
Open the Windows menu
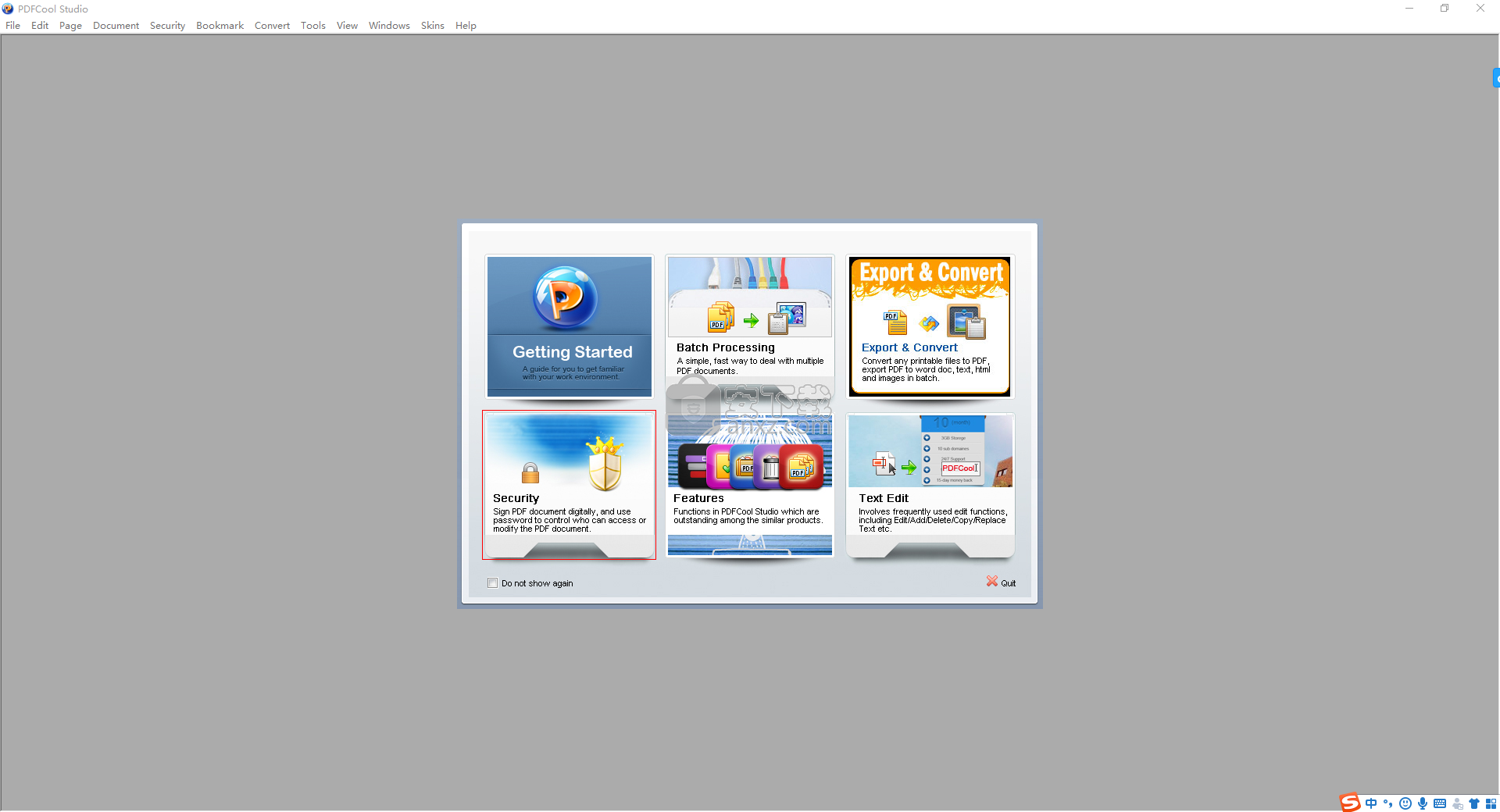(389, 26)
